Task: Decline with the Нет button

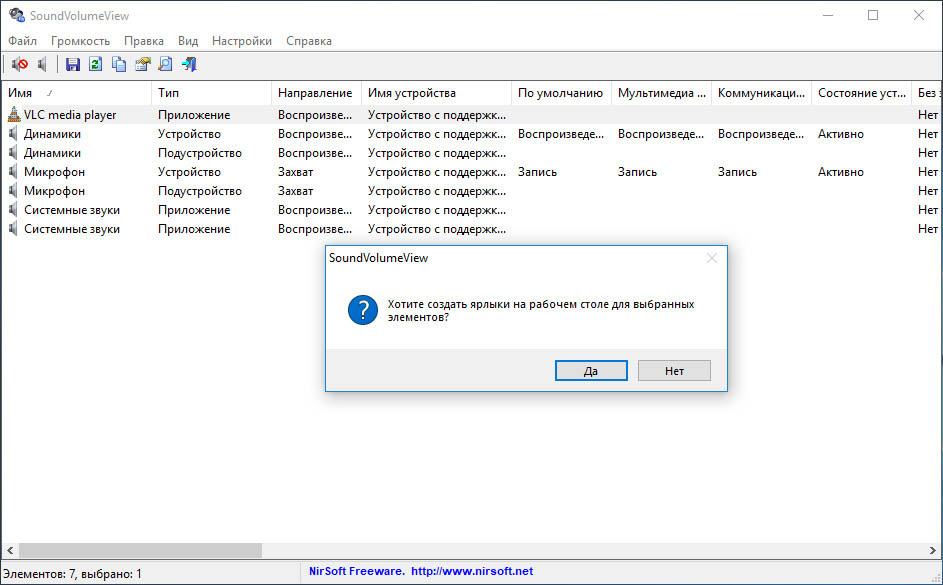Action: coord(674,370)
